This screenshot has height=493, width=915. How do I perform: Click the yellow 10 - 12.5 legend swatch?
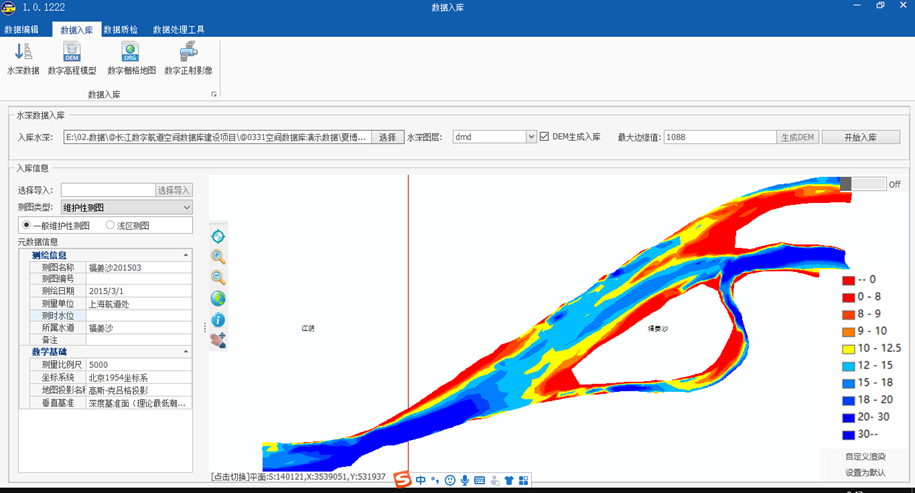coord(848,349)
